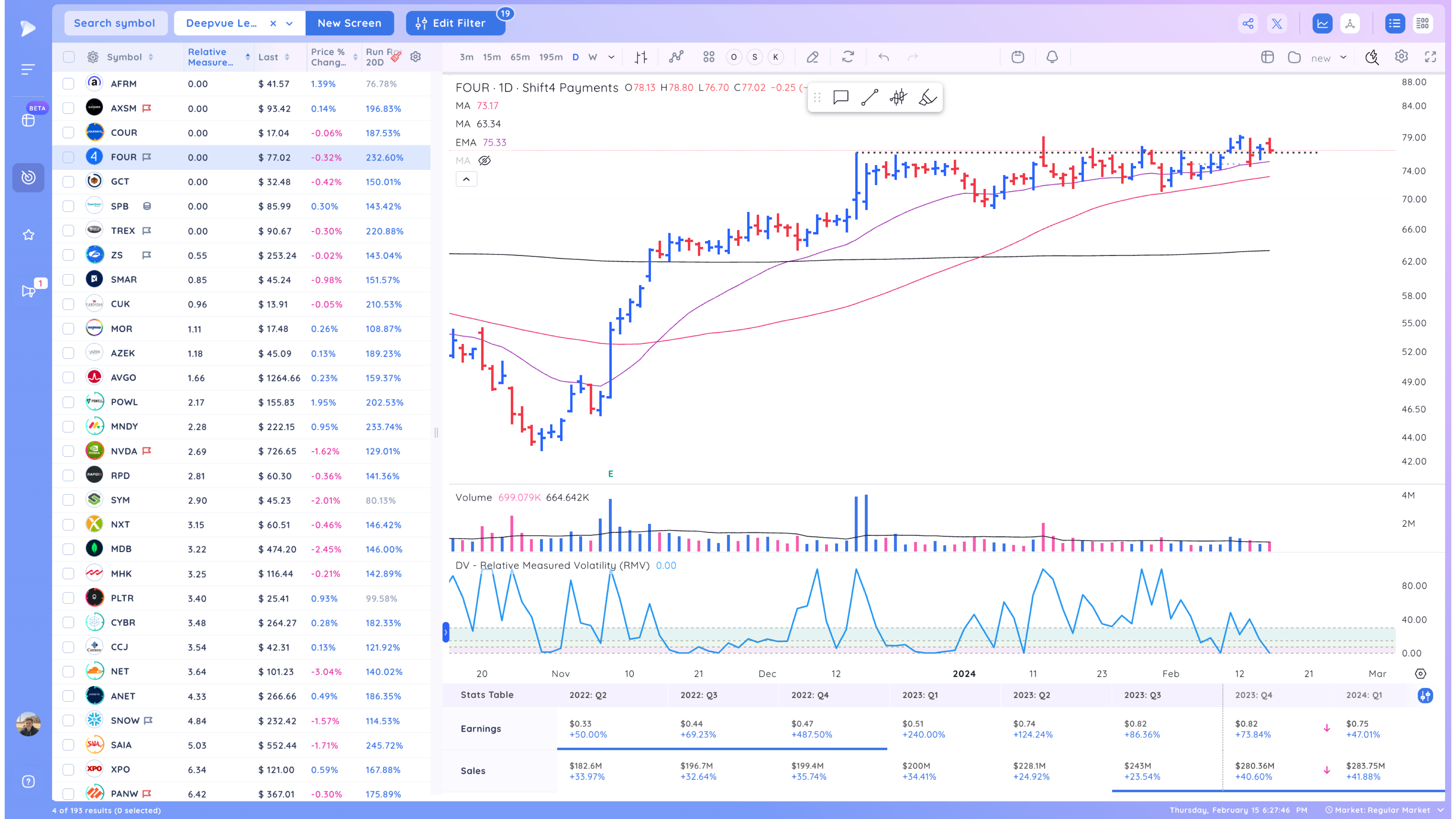The image size is (1456, 819).
Task: Click the earnings E marker on chart
Action: [x=610, y=474]
